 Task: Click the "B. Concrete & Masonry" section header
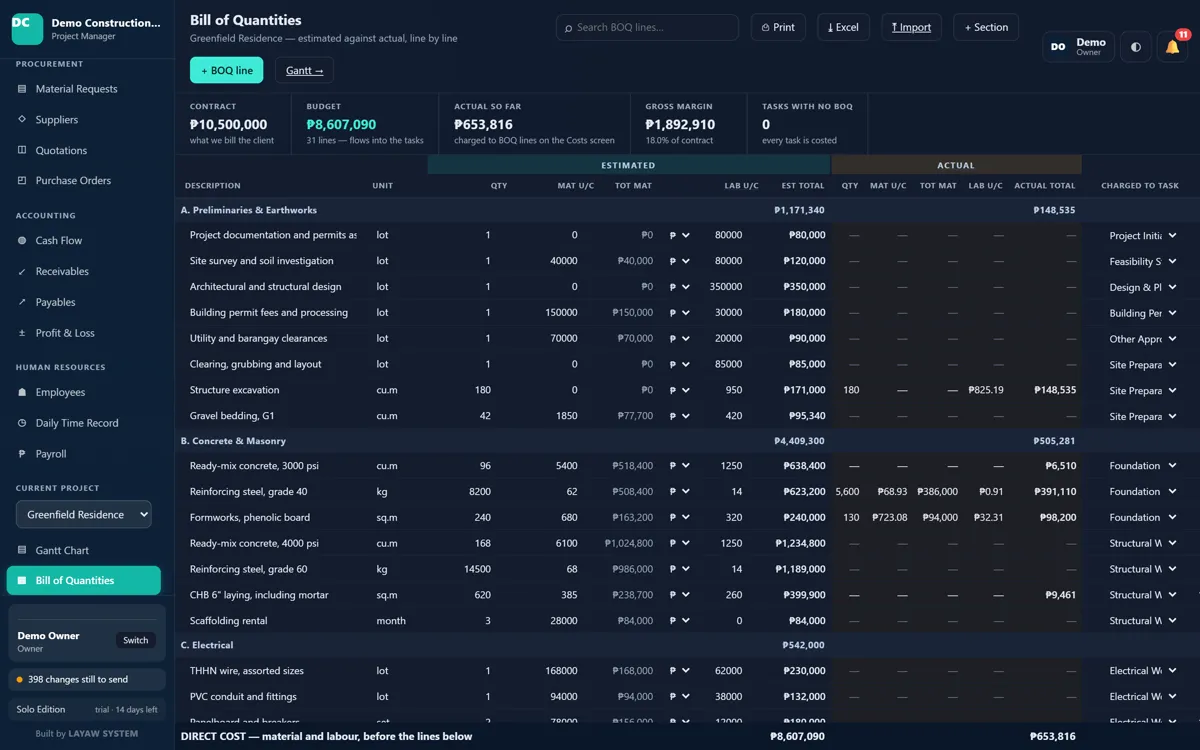point(233,441)
